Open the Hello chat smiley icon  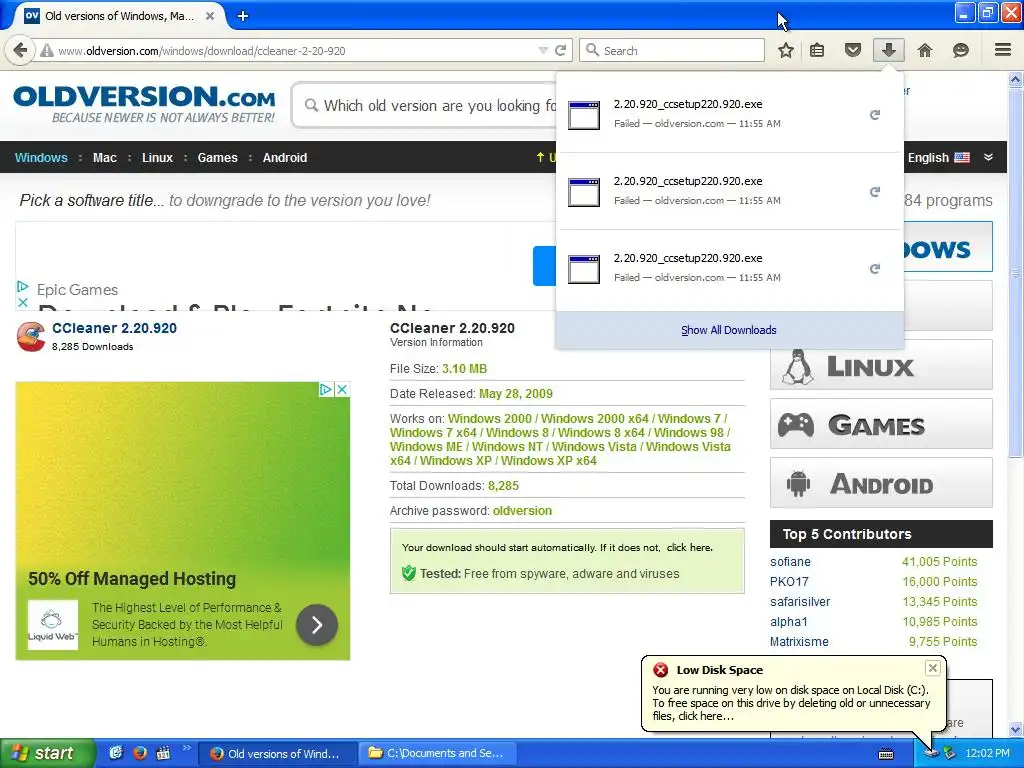960,50
